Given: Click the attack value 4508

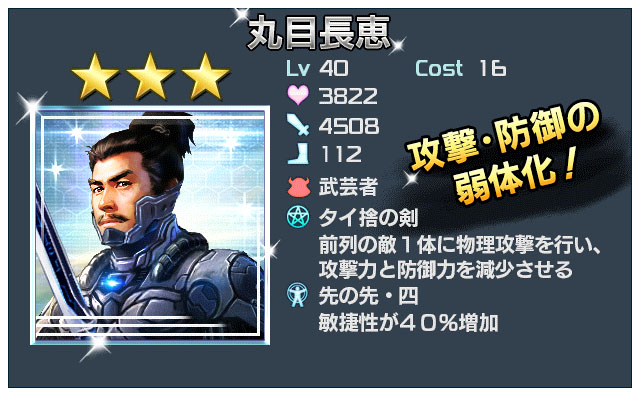Looking at the screenshot, I should [349, 126].
